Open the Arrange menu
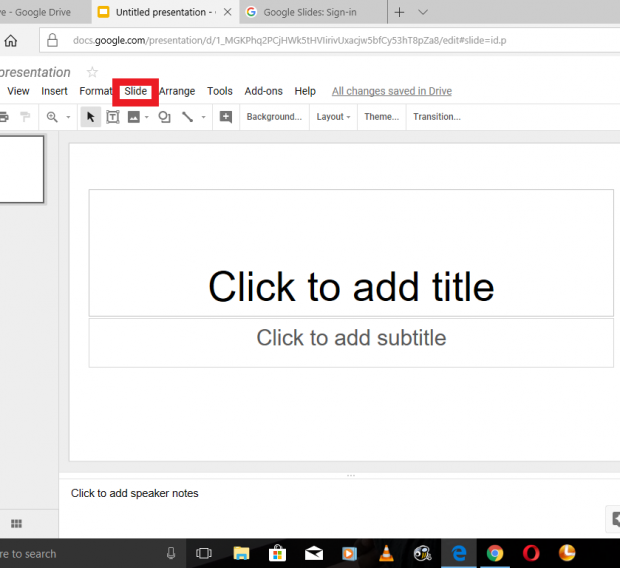This screenshot has height=568, width=620. tap(177, 91)
